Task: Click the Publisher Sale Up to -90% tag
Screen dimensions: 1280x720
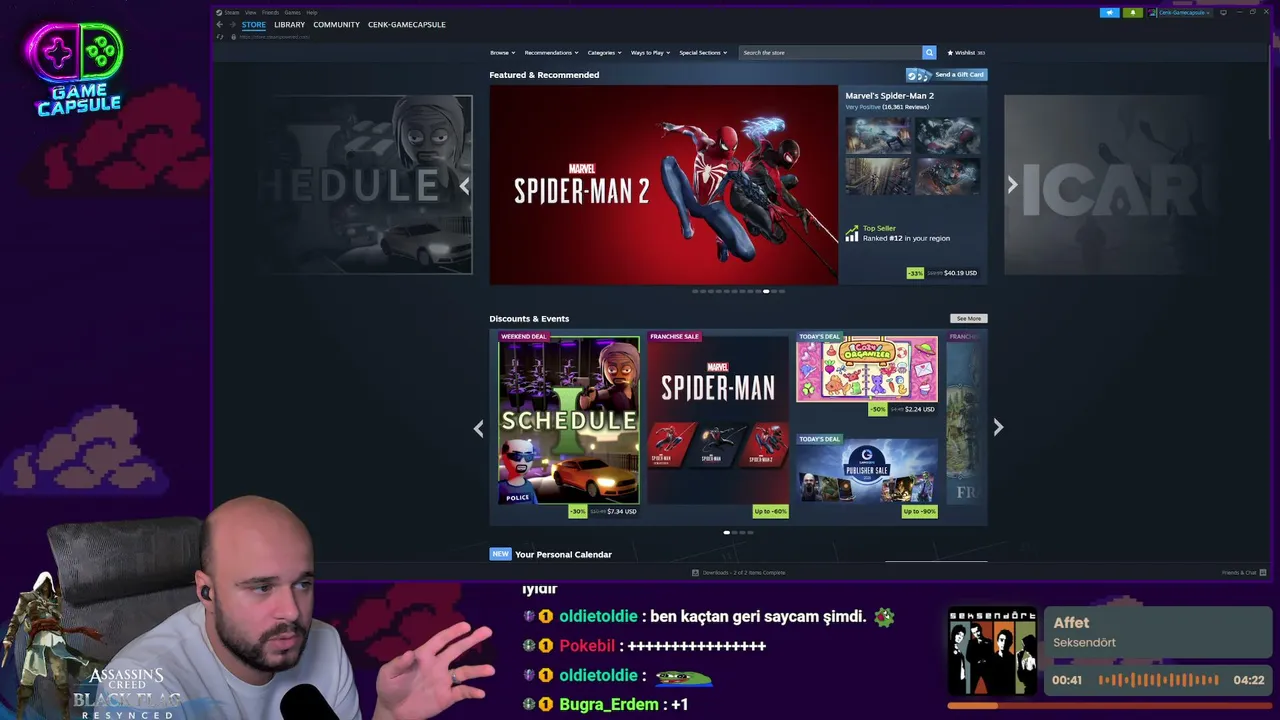Action: coord(919,511)
